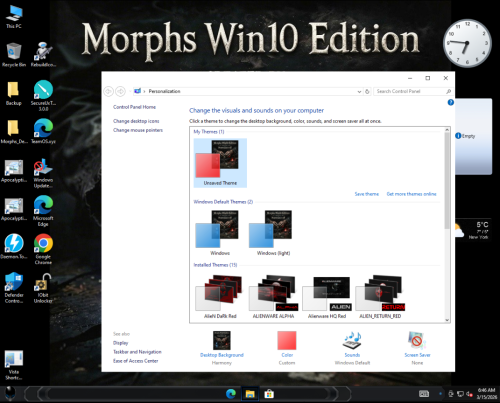This screenshot has width=500, height=403.
Task: Open the address bar history dropdown
Action: pos(359,91)
